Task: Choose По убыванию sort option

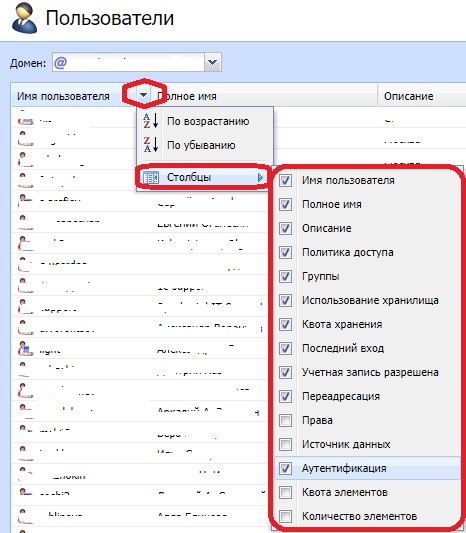Action: pyautogui.click(x=201, y=145)
